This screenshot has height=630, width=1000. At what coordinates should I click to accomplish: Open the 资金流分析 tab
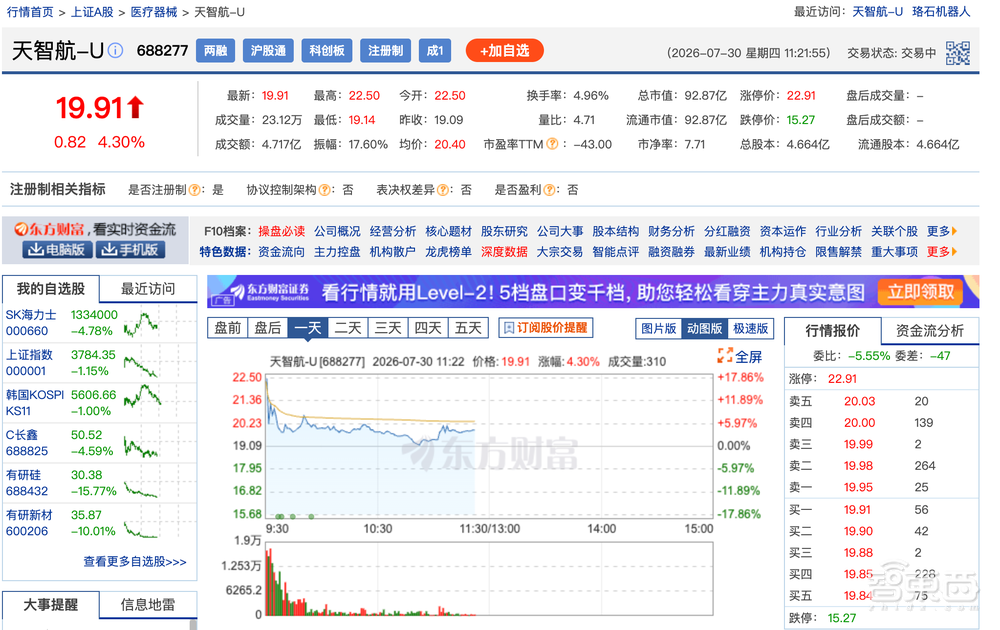[930, 330]
